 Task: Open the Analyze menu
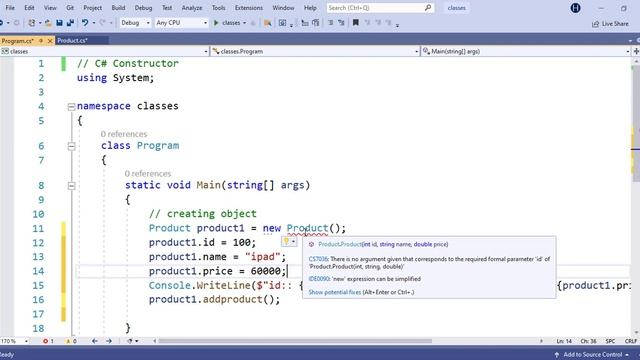[x=191, y=8]
